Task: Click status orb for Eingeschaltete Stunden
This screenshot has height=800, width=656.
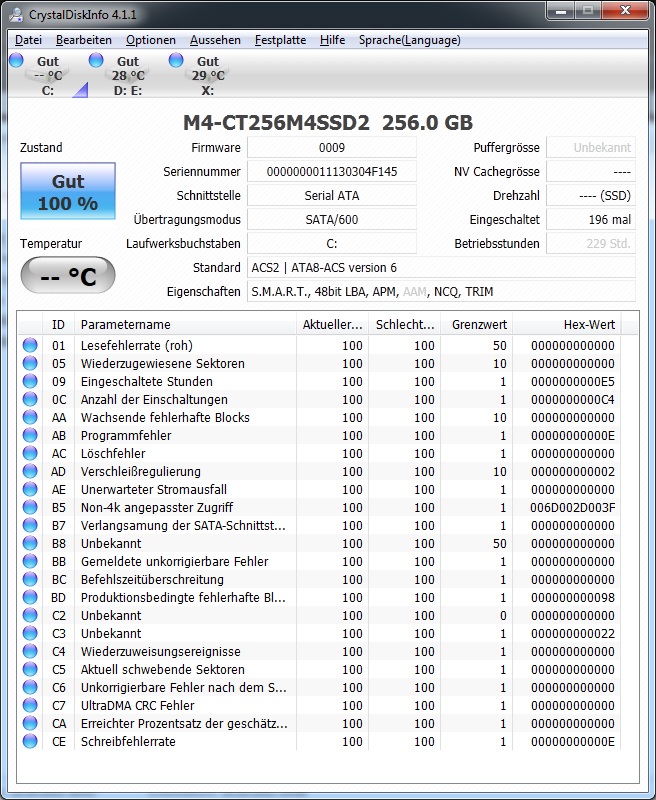Action: click(30, 381)
